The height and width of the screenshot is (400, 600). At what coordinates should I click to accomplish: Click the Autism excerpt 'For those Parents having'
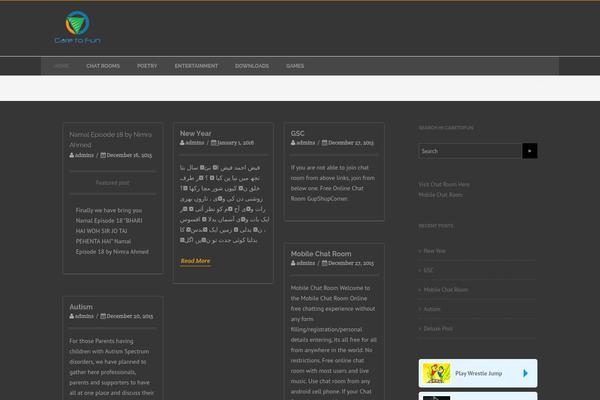click(x=101, y=341)
